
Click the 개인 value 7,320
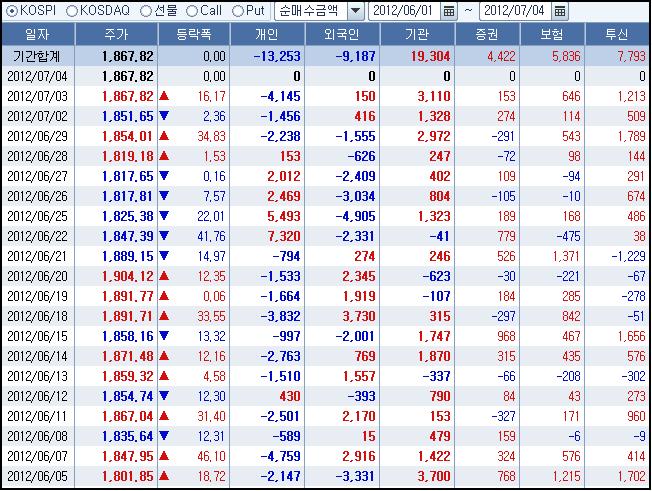(x=284, y=237)
